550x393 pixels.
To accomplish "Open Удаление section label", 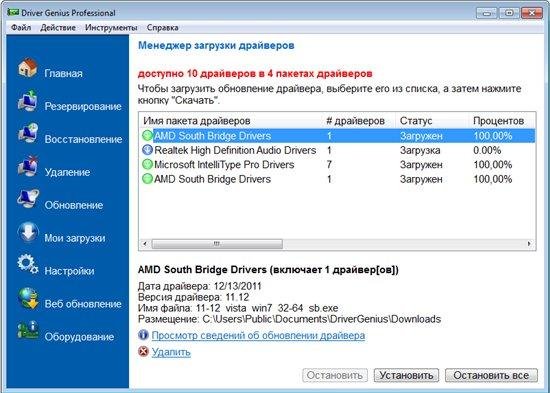I will click(67, 172).
